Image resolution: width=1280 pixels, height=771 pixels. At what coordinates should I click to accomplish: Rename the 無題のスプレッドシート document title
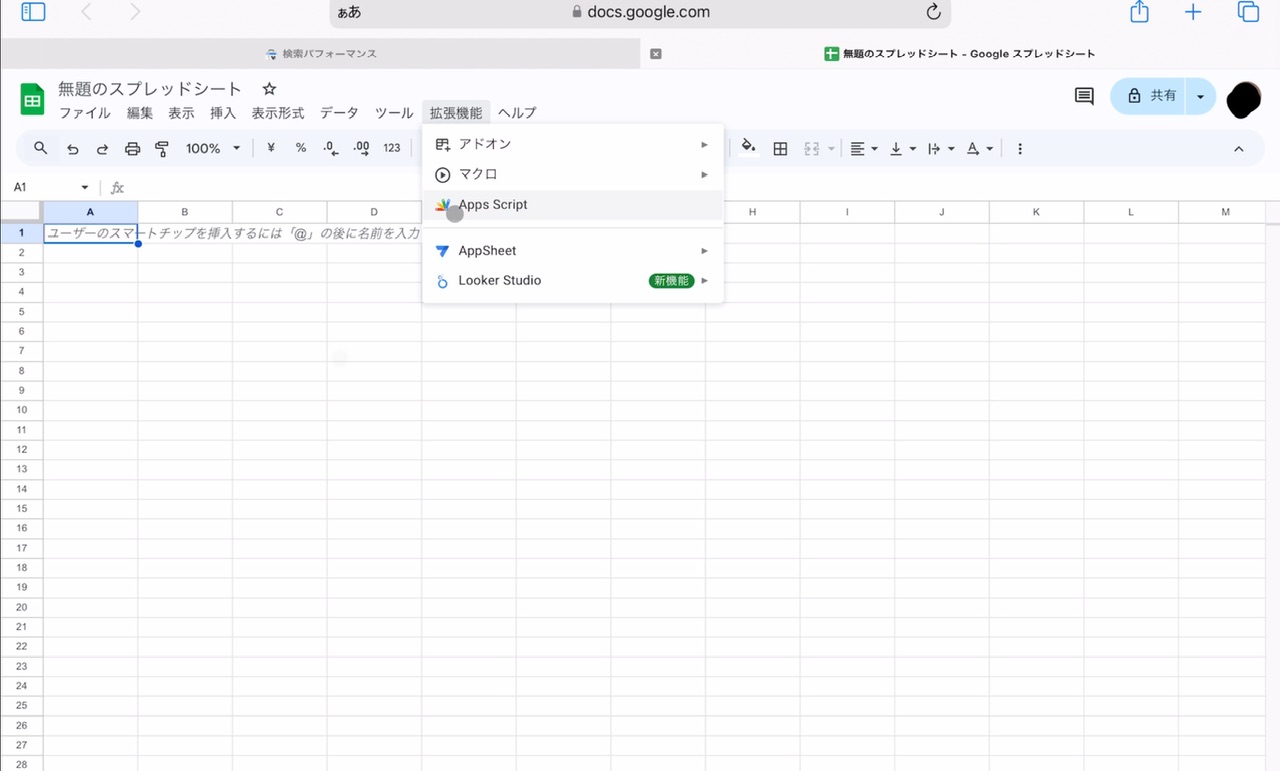(x=150, y=89)
